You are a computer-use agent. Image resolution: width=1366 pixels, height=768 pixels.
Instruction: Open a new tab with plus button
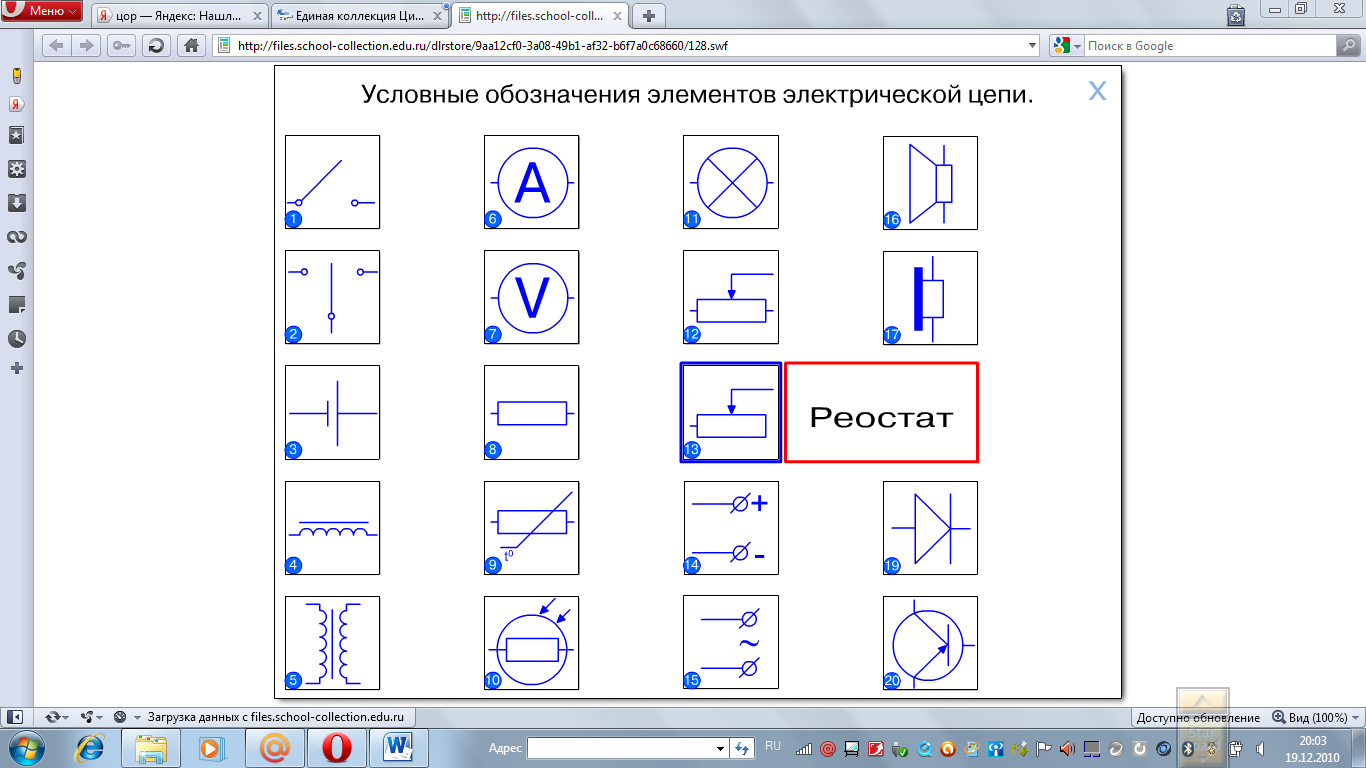tap(649, 15)
